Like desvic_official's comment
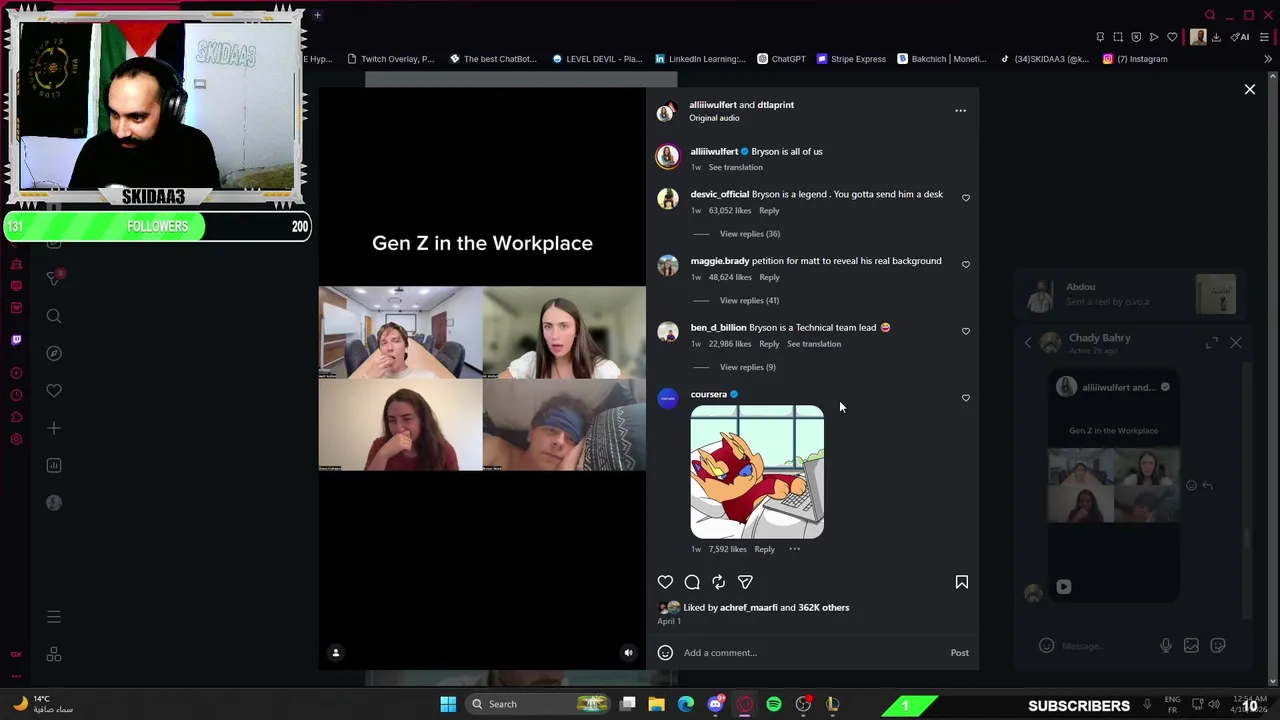1280x720 pixels. [x=966, y=198]
